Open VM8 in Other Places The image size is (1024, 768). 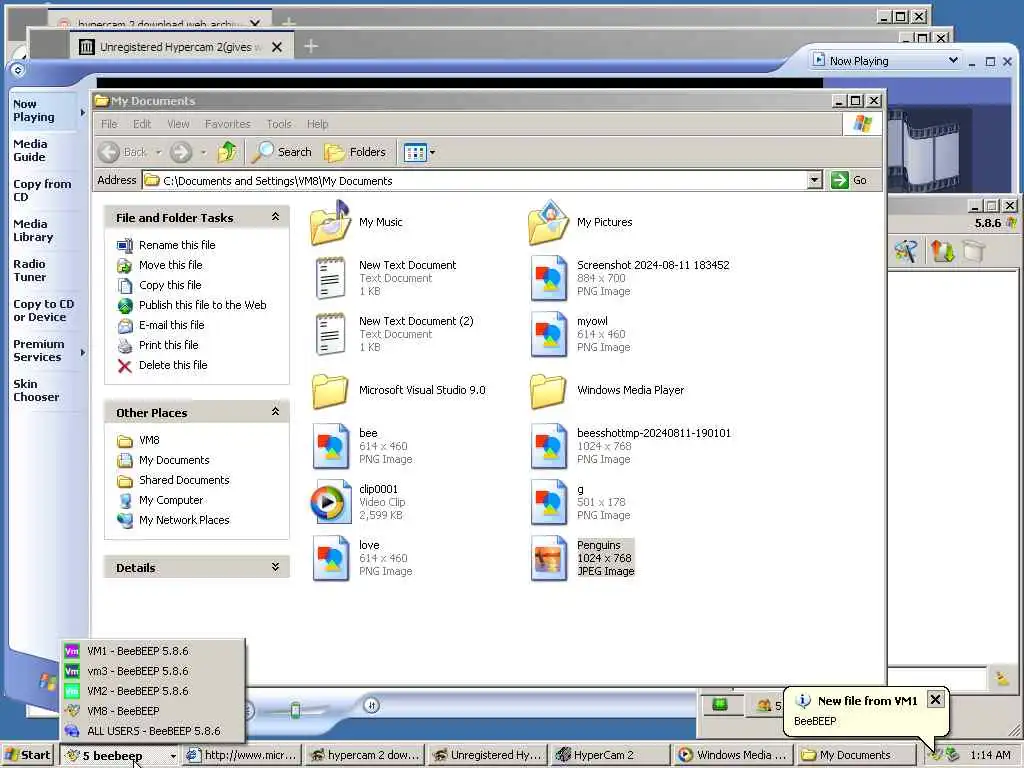point(149,440)
